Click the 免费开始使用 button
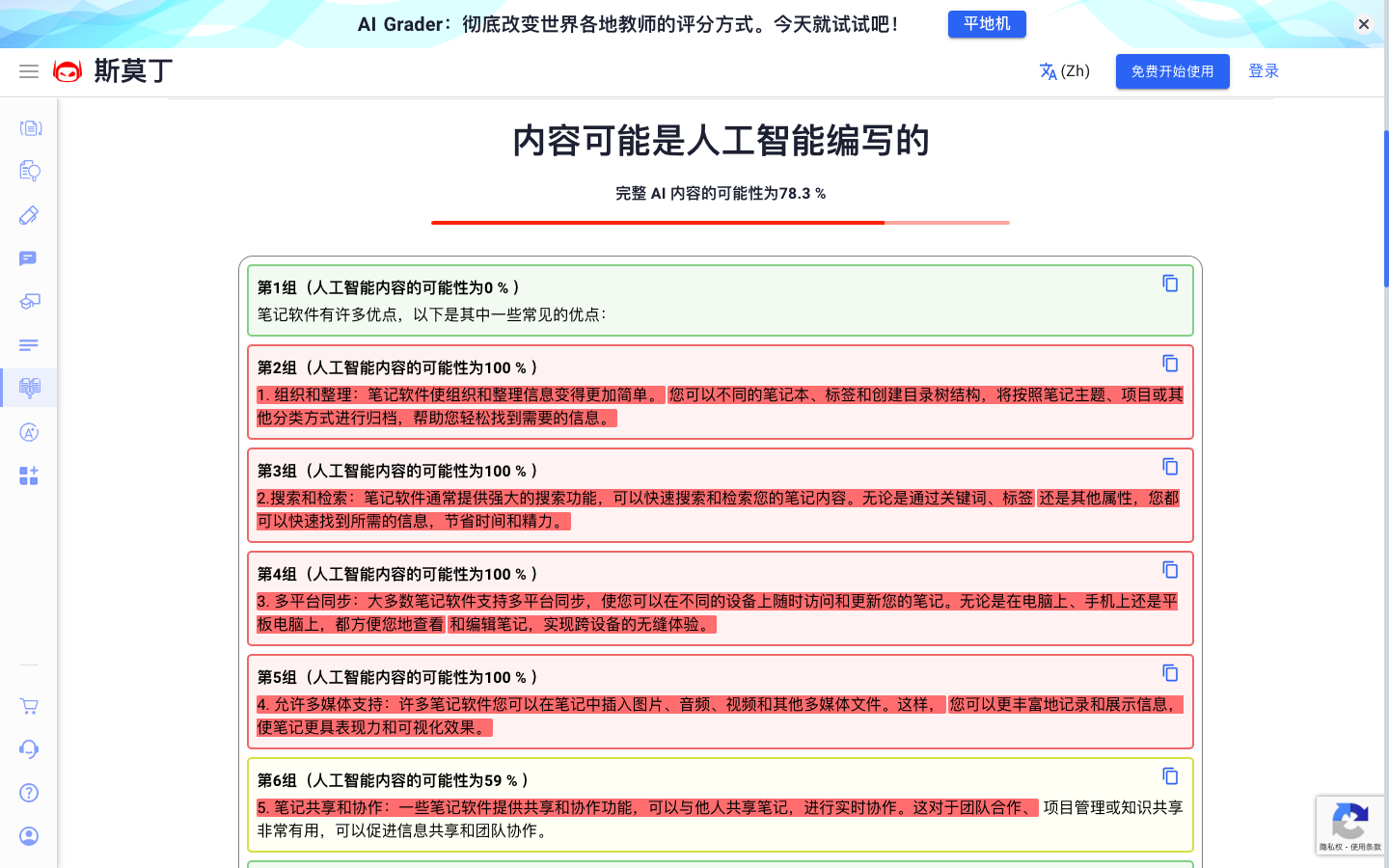The height and width of the screenshot is (868, 1389). pyautogui.click(x=1172, y=70)
